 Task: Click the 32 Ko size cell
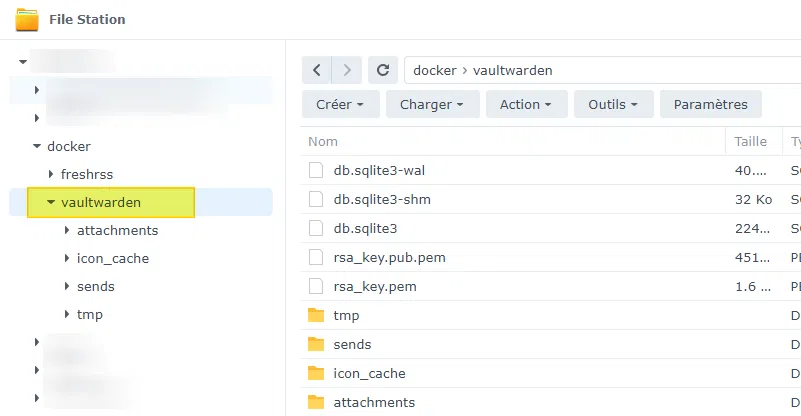(753, 199)
